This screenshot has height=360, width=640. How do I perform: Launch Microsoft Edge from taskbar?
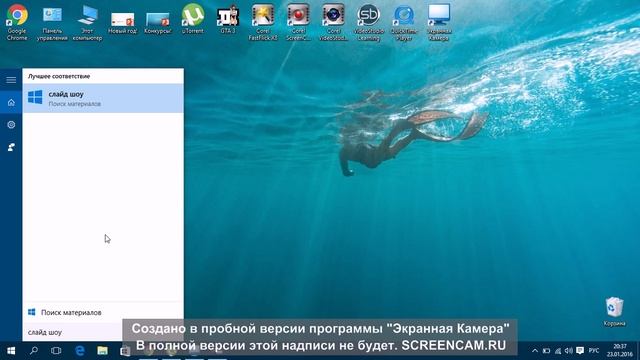point(80,351)
